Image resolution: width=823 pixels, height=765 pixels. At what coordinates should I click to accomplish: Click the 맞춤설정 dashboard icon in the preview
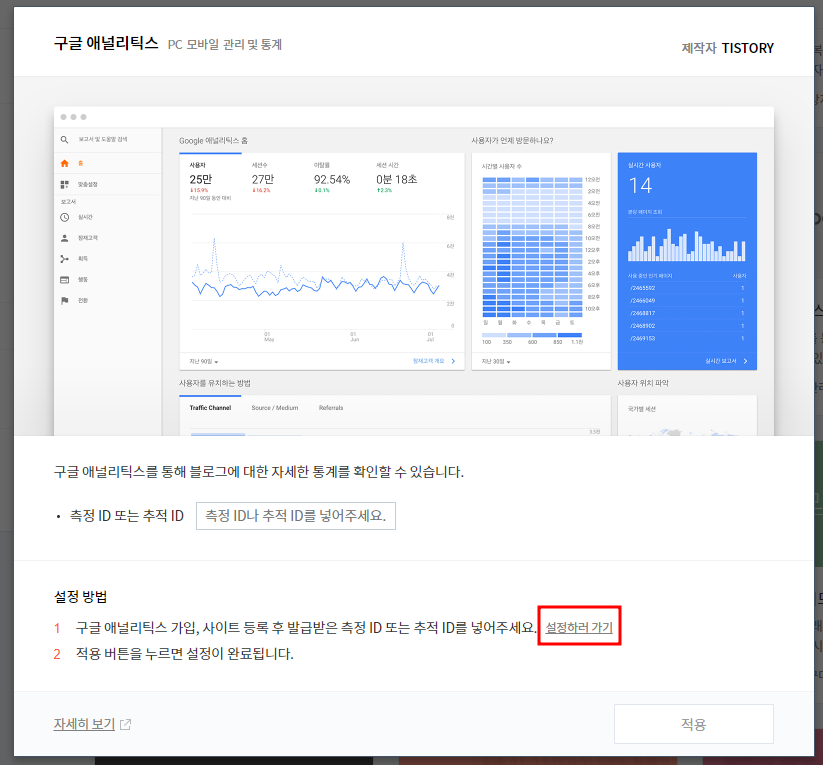click(65, 184)
